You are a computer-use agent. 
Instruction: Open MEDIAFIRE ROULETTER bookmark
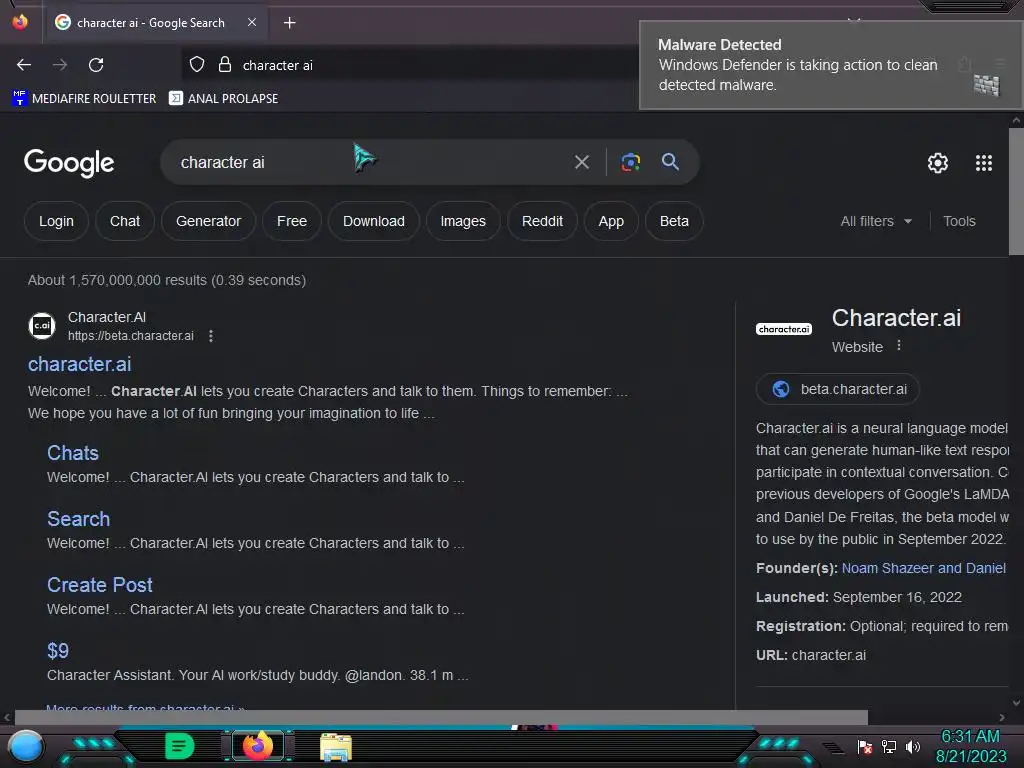tap(84, 99)
